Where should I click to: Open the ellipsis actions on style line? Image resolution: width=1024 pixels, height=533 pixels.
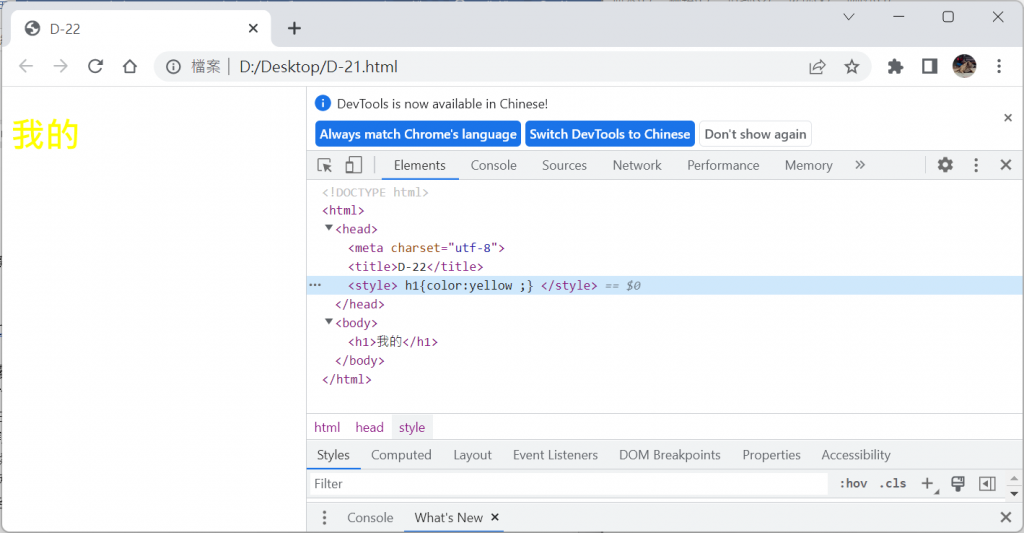coord(315,285)
